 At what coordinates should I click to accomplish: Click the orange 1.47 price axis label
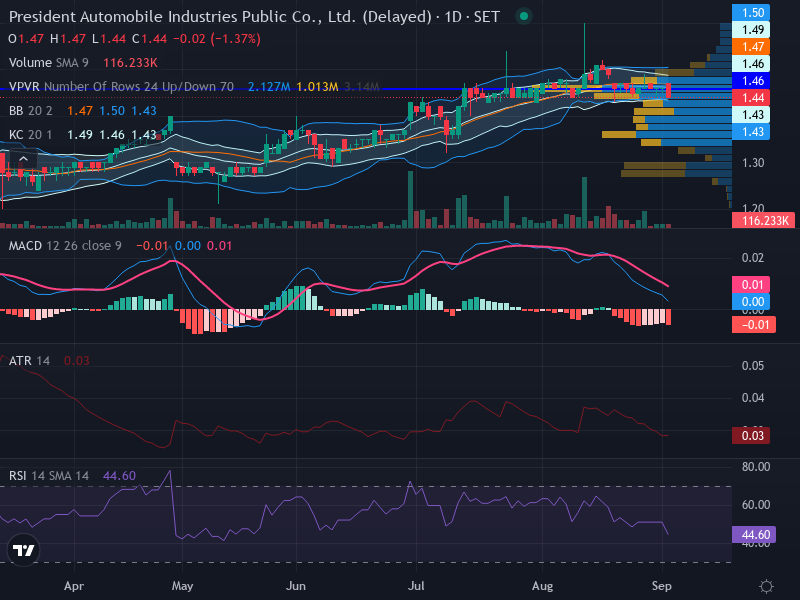point(751,47)
